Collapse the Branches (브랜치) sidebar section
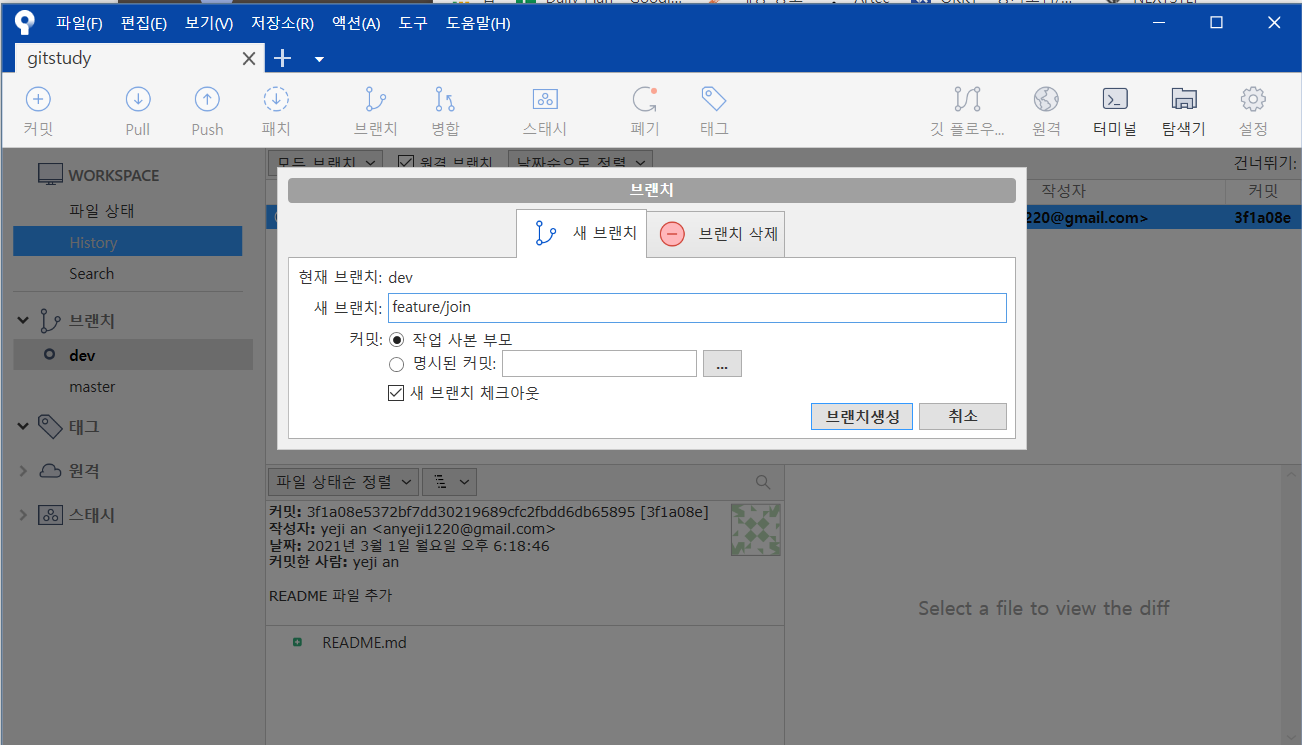This screenshot has height=745, width=1302. [23, 321]
